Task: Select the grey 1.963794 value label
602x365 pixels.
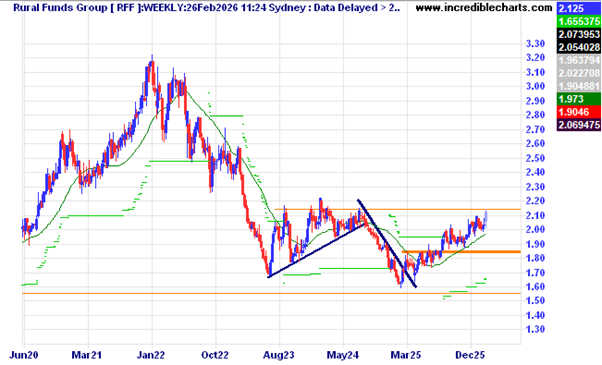Action: click(579, 60)
